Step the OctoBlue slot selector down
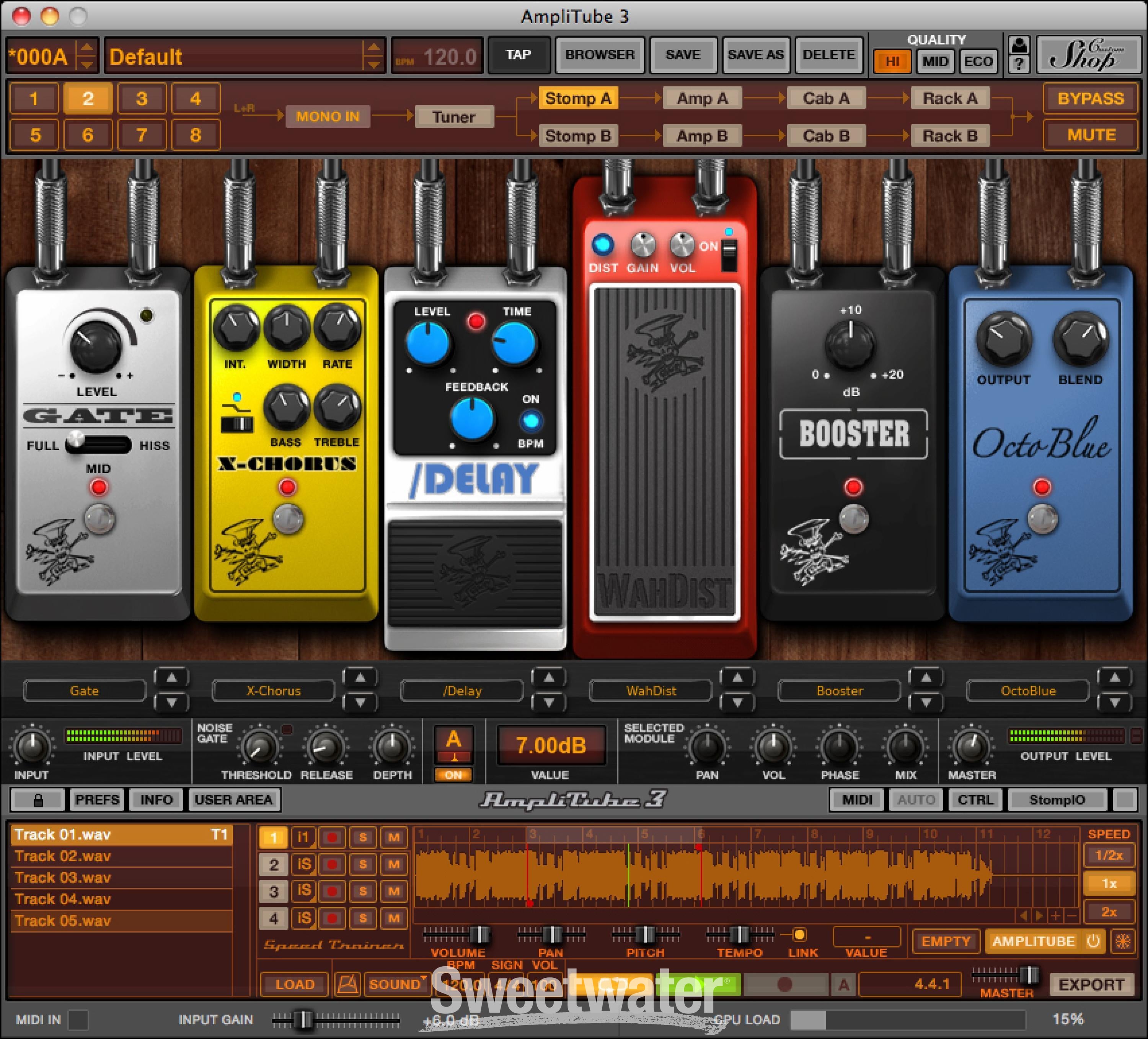Screen dimensions: 1148x1039 click(1114, 702)
